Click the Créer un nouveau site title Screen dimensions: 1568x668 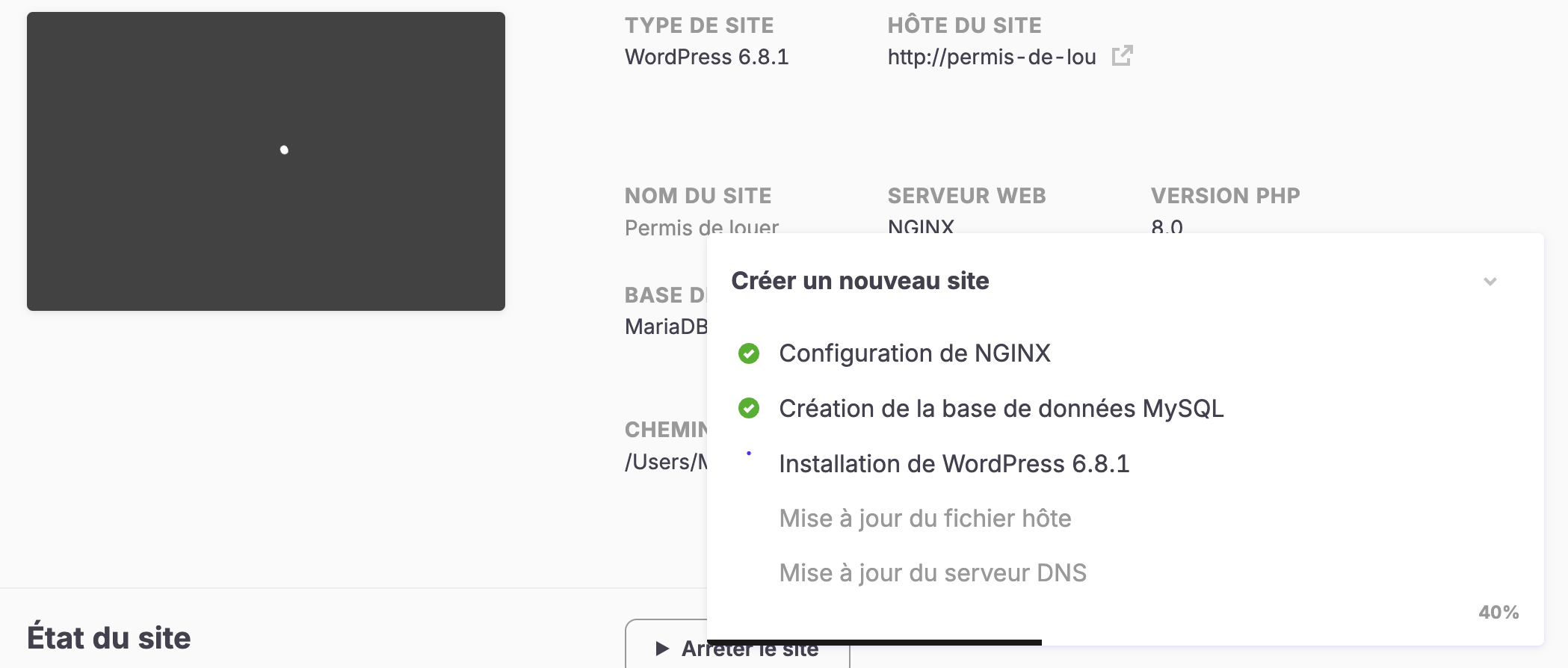tap(859, 281)
